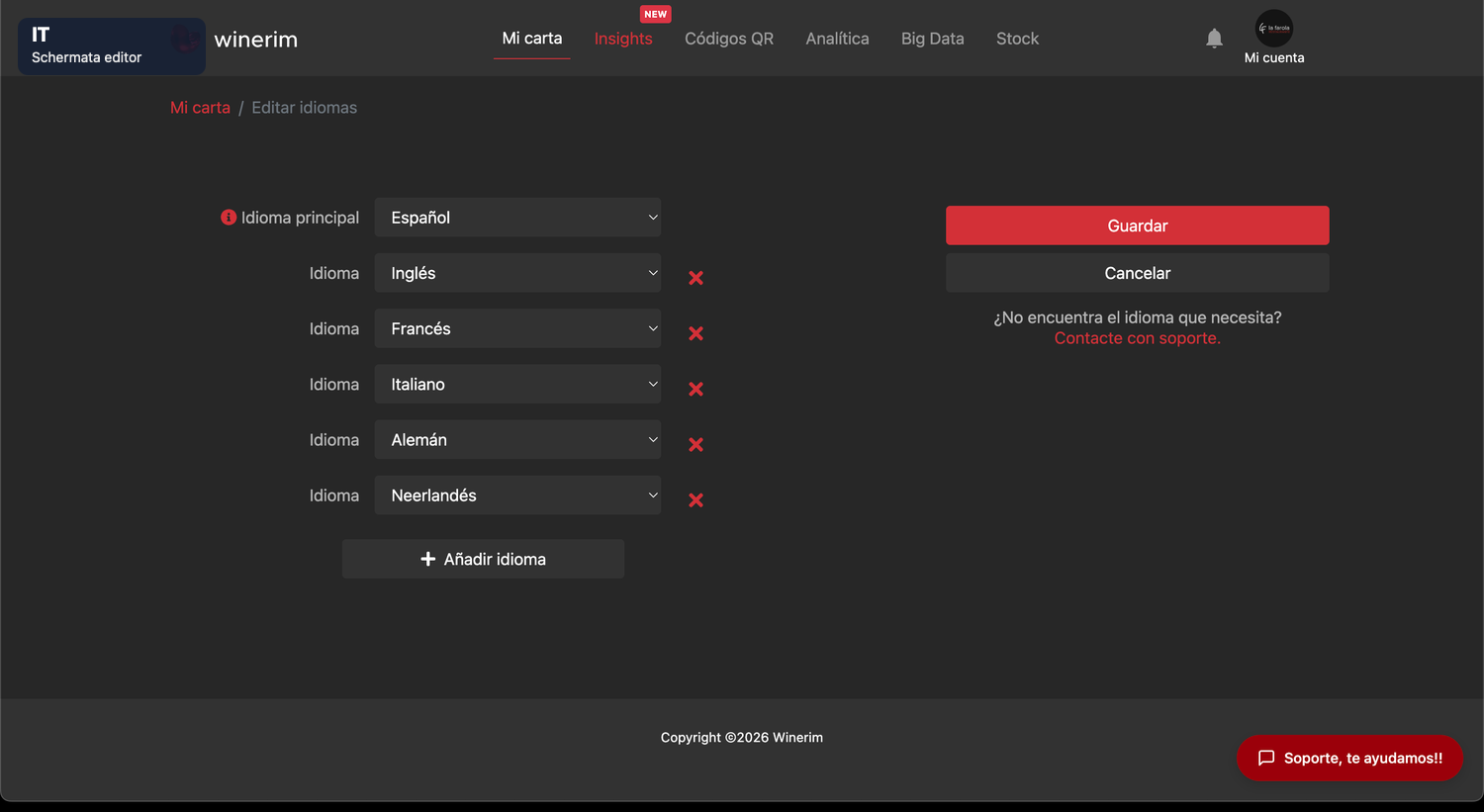Follow the Contacte con soporte link
1484x812 pixels.
[1137, 338]
